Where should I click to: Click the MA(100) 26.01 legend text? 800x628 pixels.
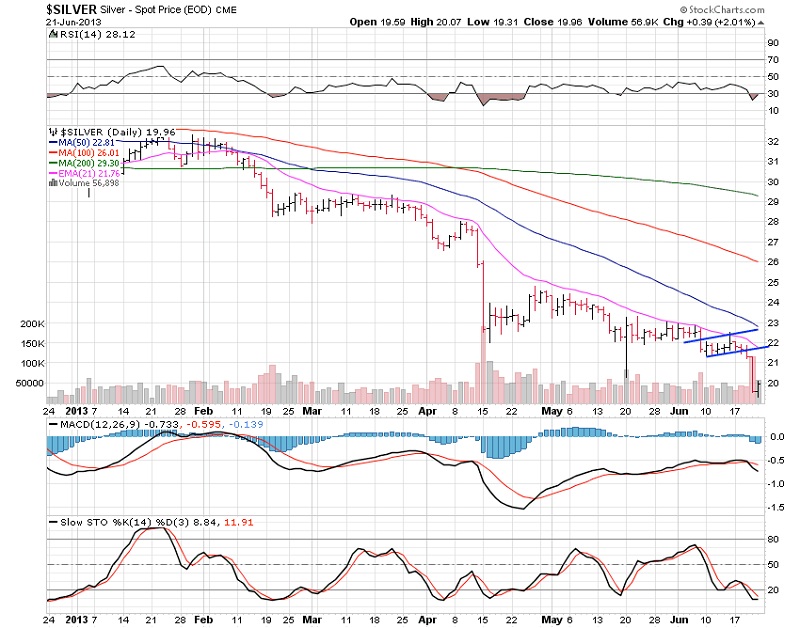click(x=89, y=153)
